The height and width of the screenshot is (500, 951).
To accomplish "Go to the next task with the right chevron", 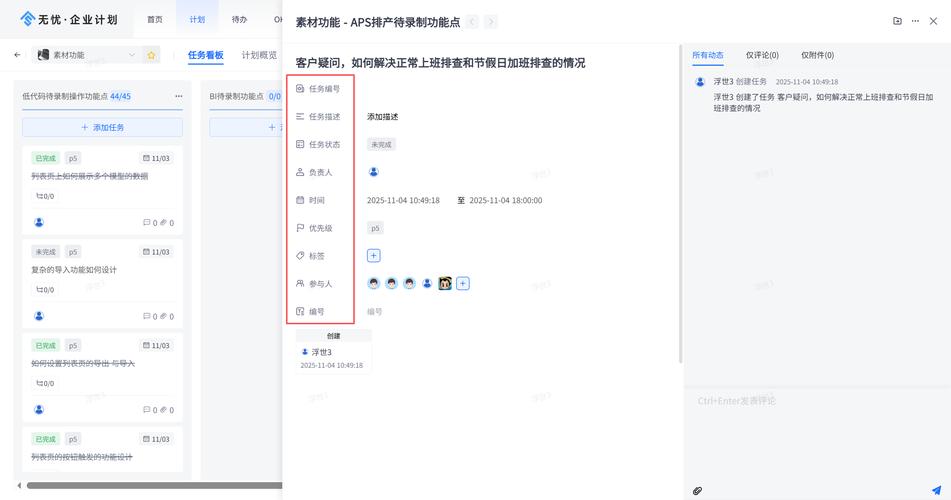I will coord(491,22).
